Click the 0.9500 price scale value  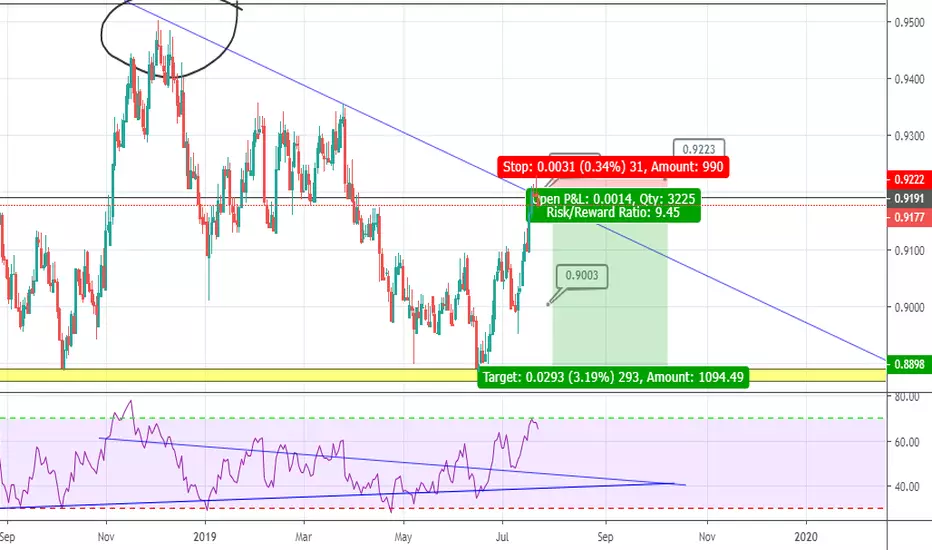pyautogui.click(x=909, y=23)
